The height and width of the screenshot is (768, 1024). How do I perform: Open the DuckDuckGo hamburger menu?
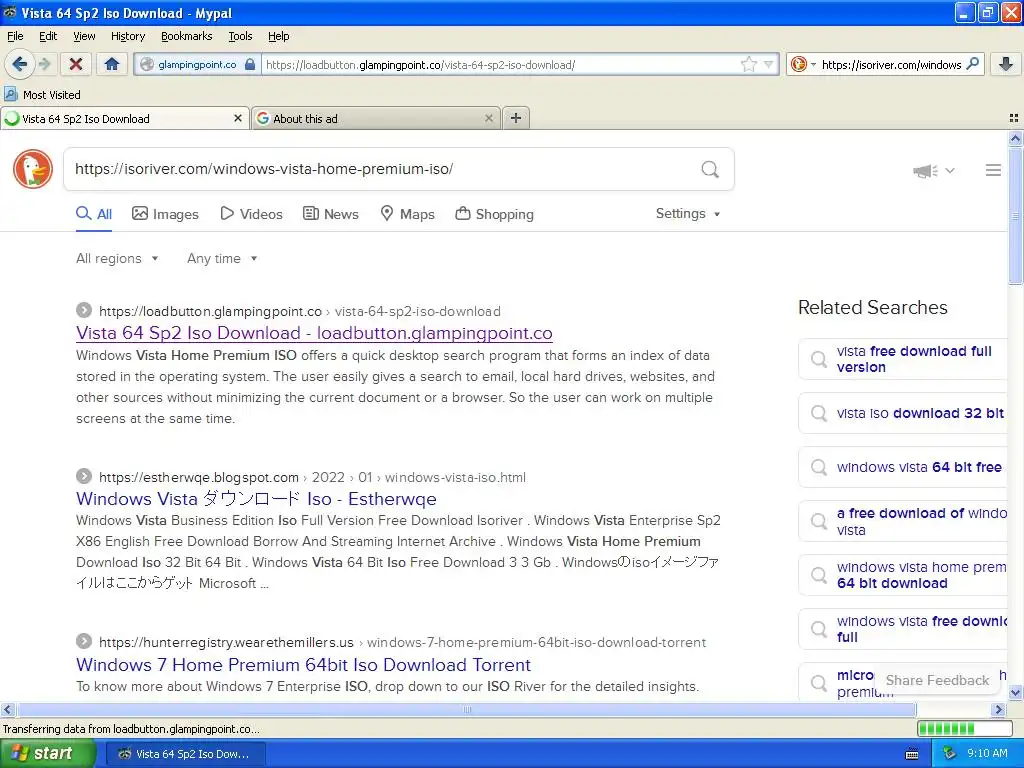993,170
